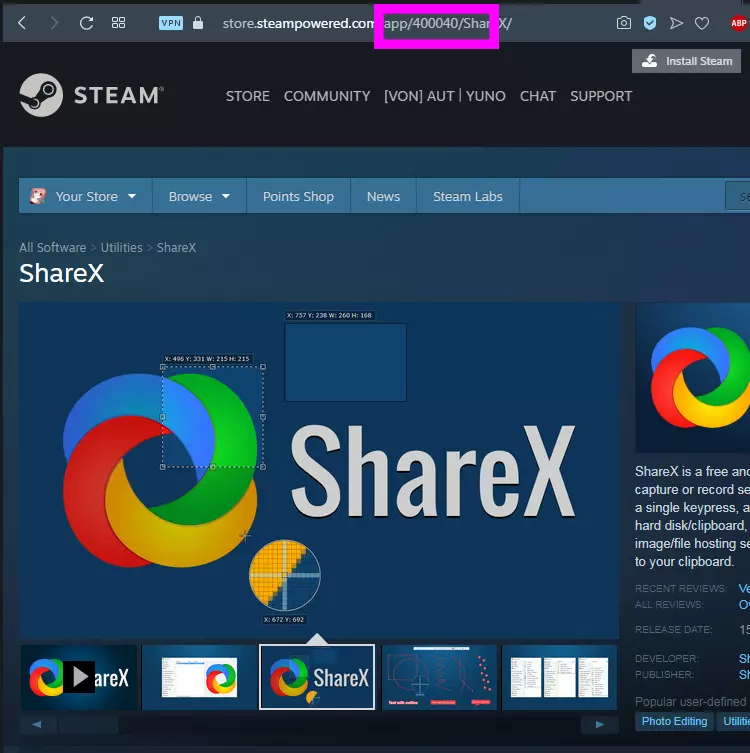Open the CHAT menu item
Screen dimensions: 750x753
[538, 96]
